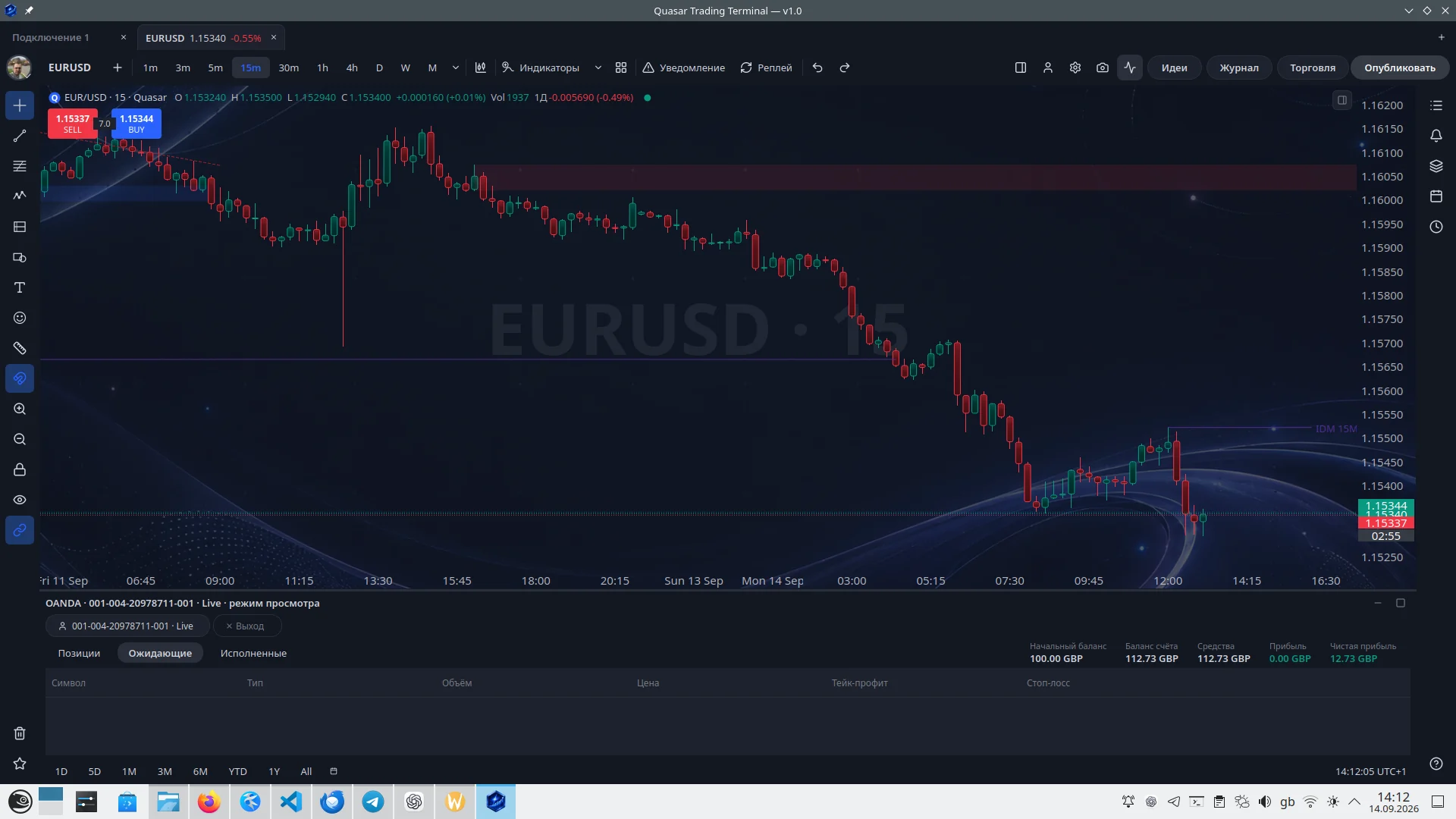Image resolution: width=1456 pixels, height=819 pixels.
Task: Select the 1h timeframe
Action: coord(322,67)
